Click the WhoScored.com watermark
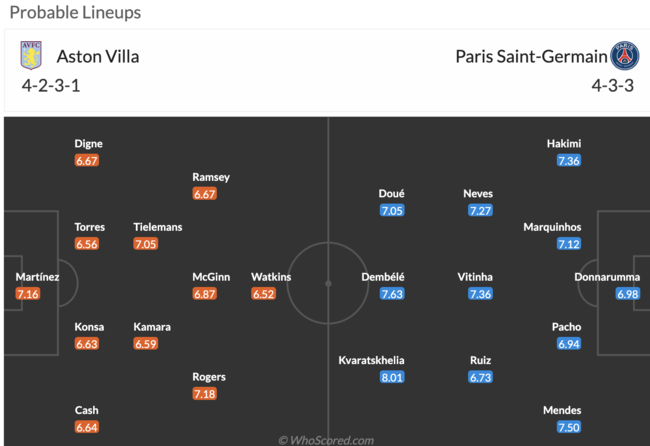Image resolution: width=650 pixels, height=446 pixels. pyautogui.click(x=326, y=440)
